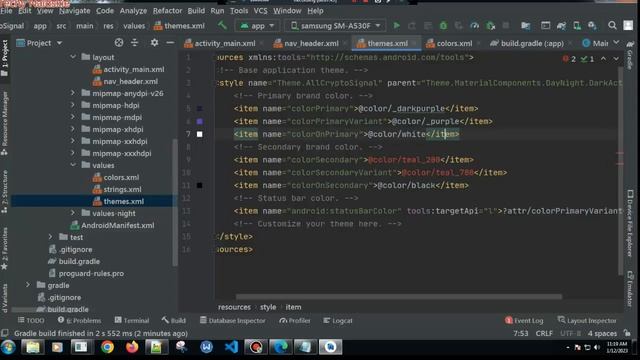Show the hidden editor tabs dropdown arrow
This screenshot has height=360, width=640.
[x=616, y=43]
